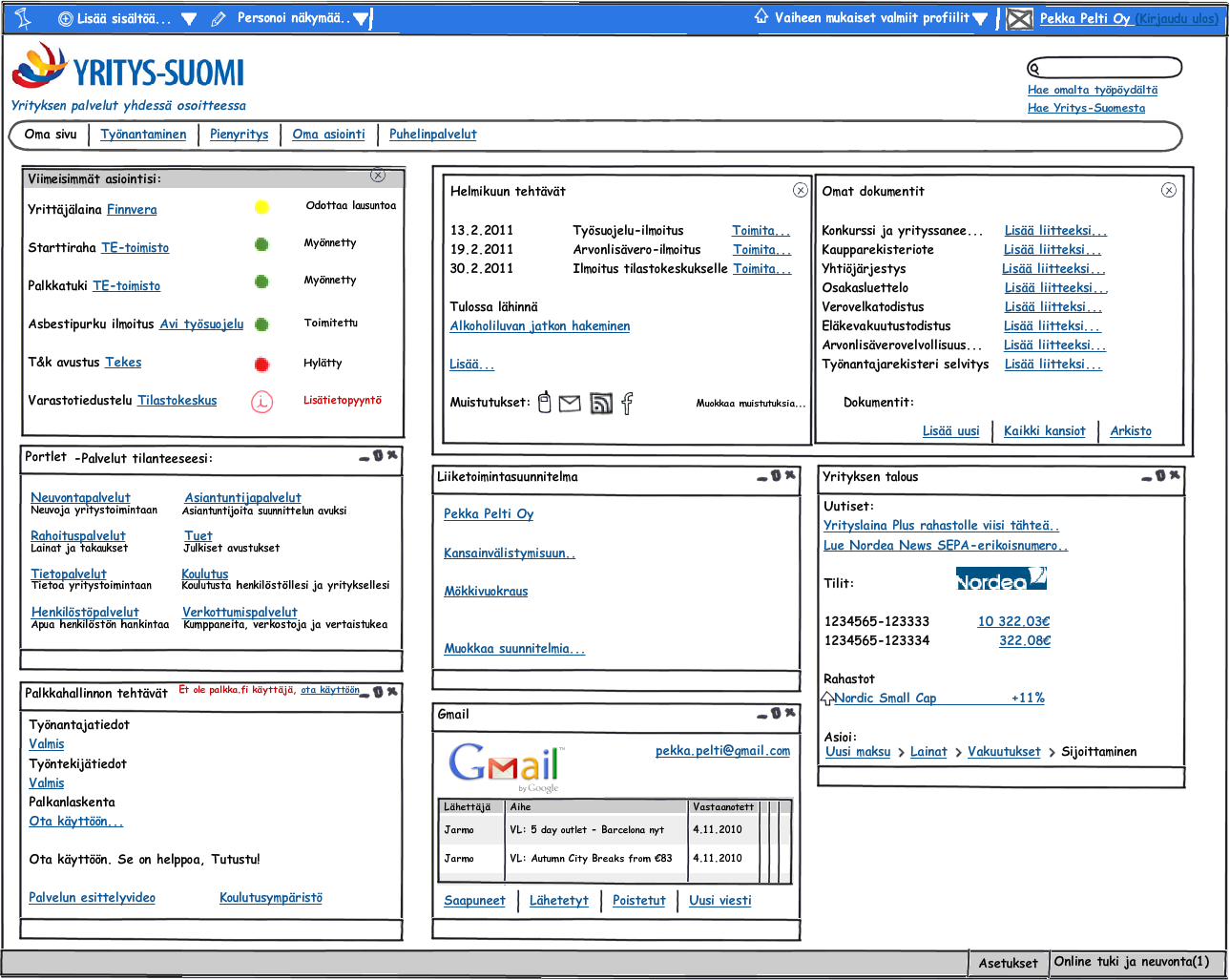The height and width of the screenshot is (980, 1230).
Task: Open the Oma sivu tab
Action: [51, 135]
